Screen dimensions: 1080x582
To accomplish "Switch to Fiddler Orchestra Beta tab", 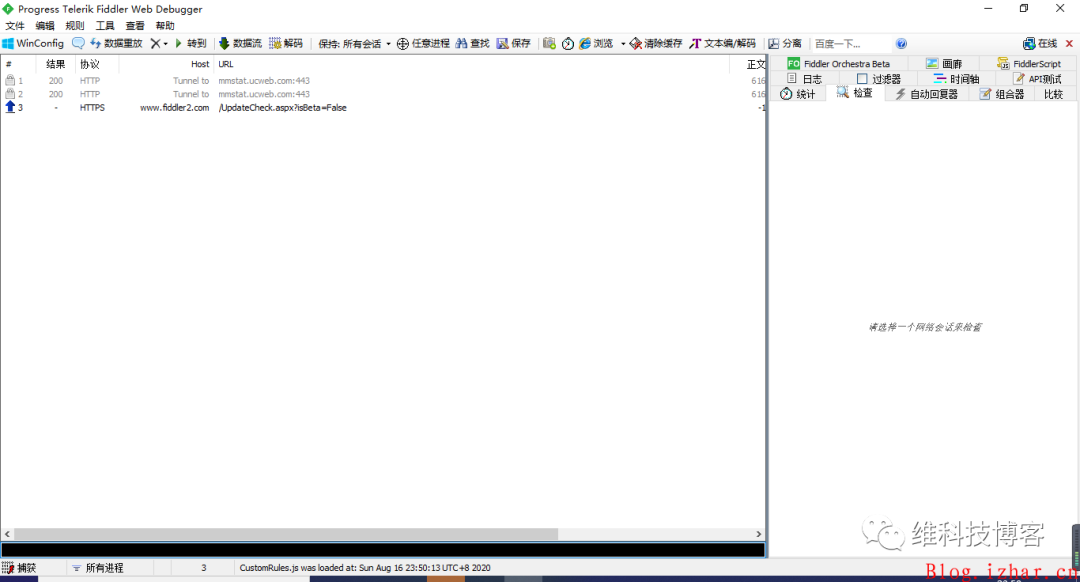I will [839, 63].
